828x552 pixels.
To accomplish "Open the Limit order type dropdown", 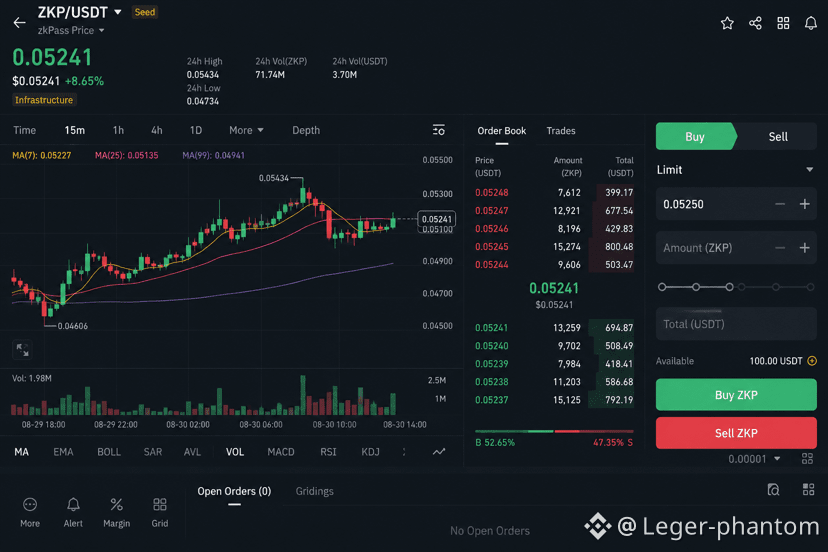I will point(736,170).
